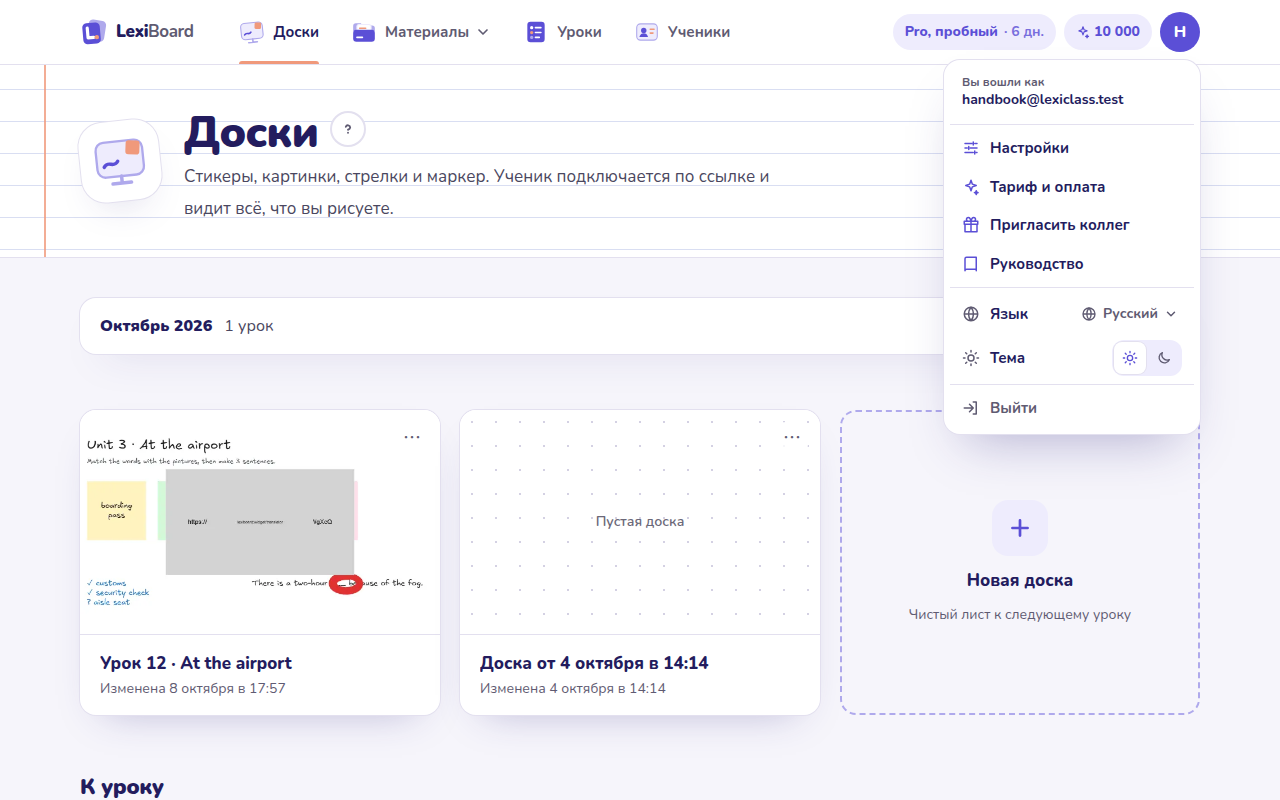Click the Доски board icon in navigation
This screenshot has width=1280, height=800.
(252, 32)
